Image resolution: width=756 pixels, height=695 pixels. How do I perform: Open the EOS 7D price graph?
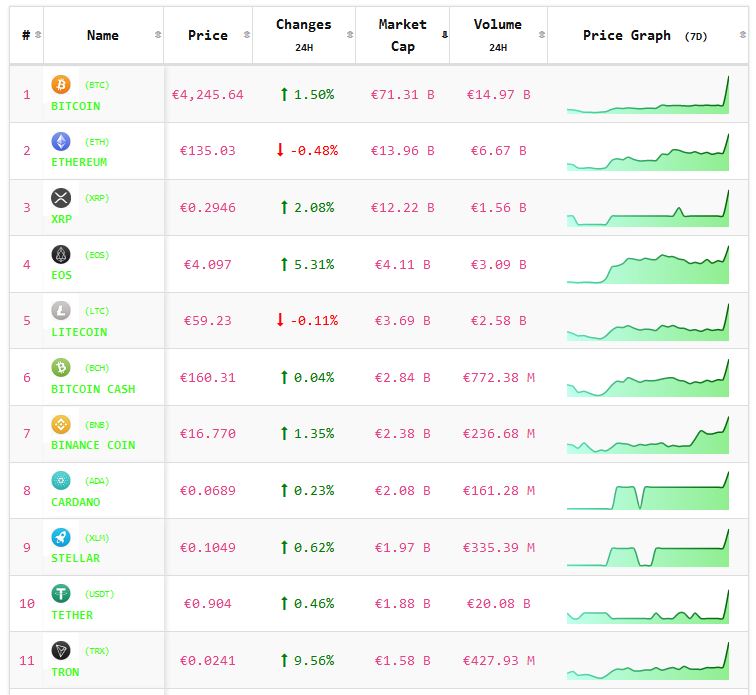tap(647, 265)
